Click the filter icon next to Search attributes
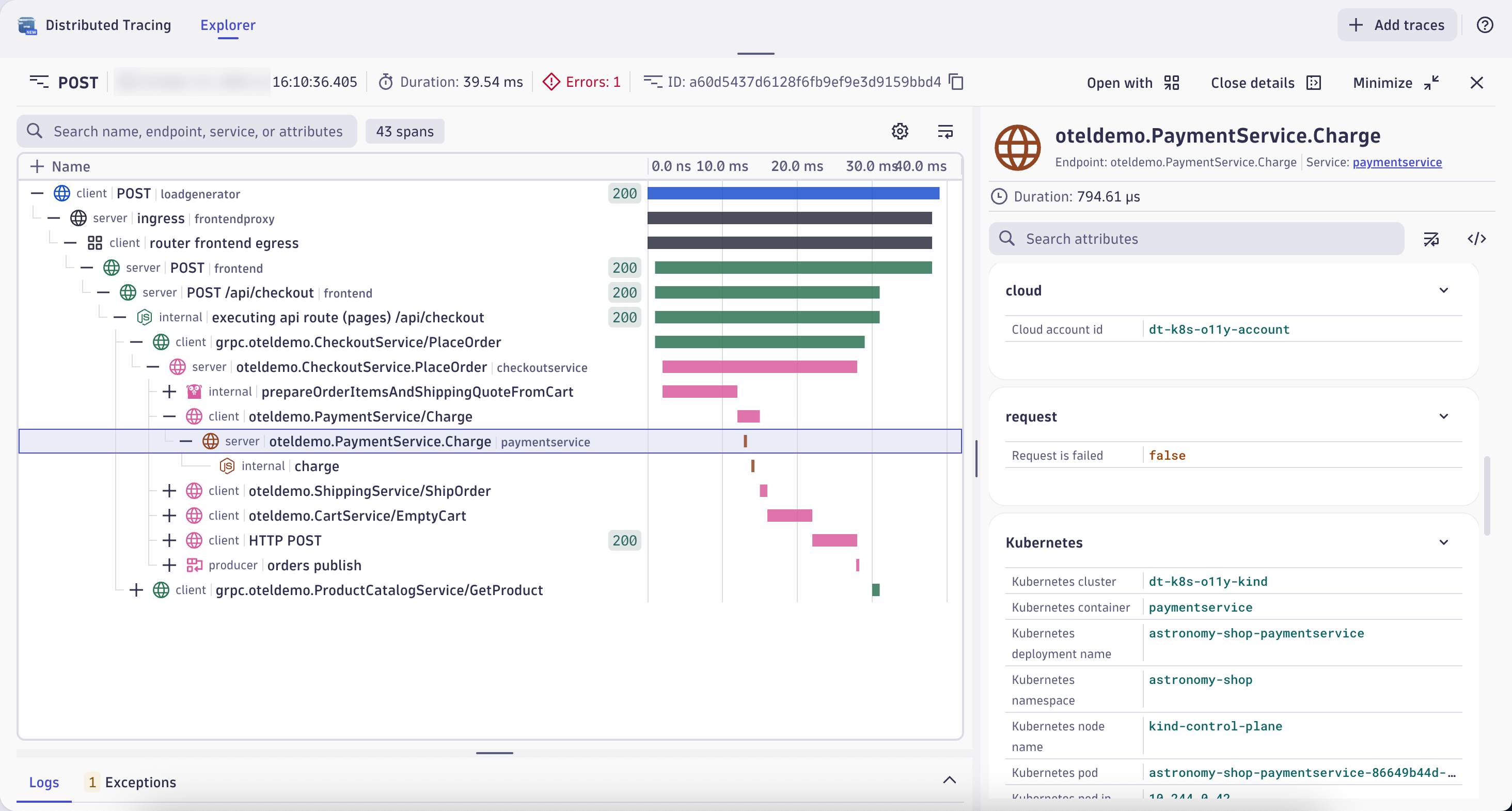Image resolution: width=1512 pixels, height=811 pixels. click(1432, 239)
